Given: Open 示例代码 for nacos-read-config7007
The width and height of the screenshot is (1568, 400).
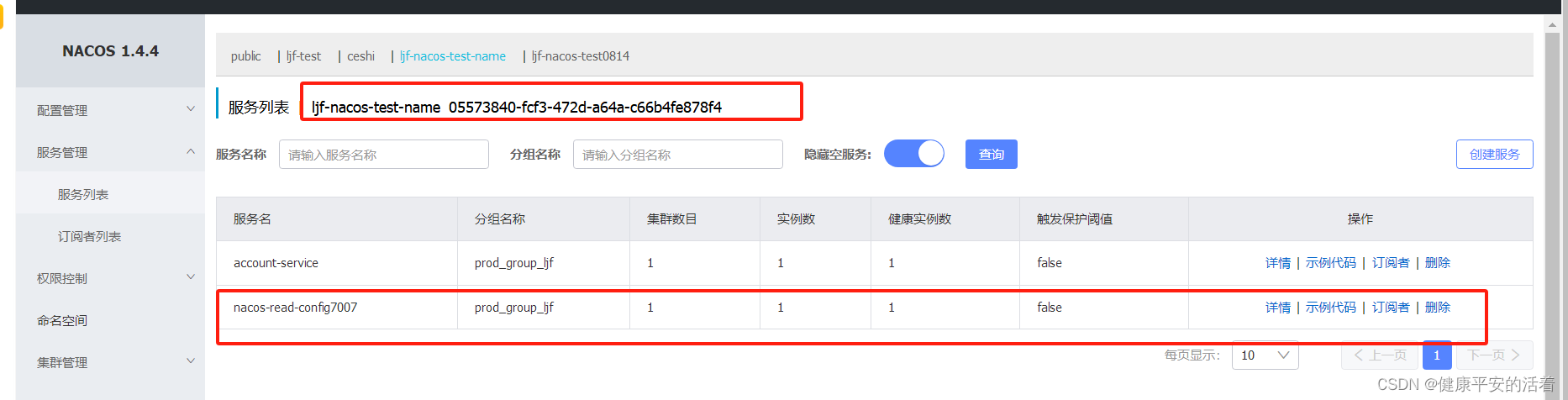Looking at the screenshot, I should pos(1331,308).
